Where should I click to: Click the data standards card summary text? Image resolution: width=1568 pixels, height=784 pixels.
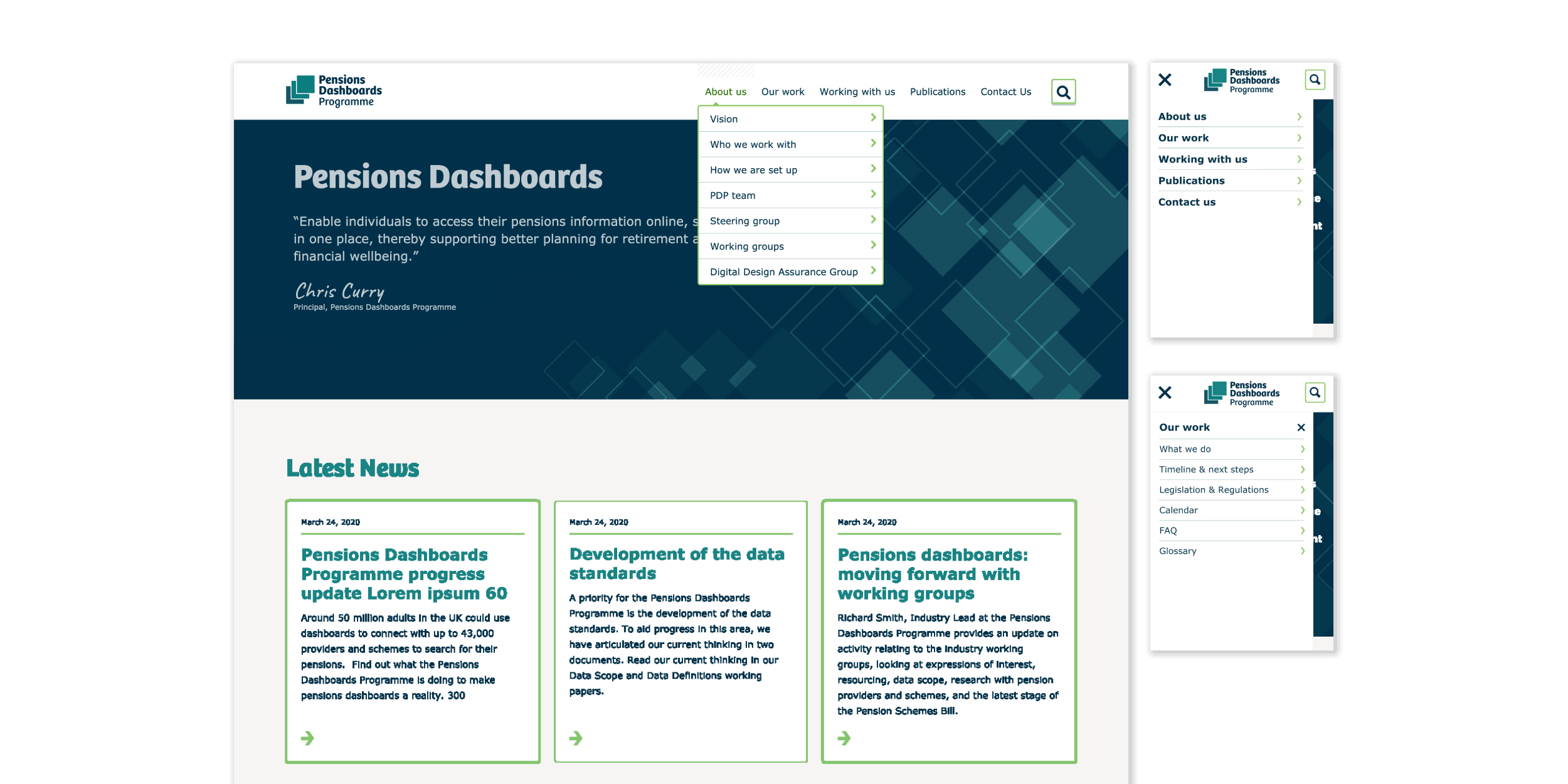(x=674, y=645)
